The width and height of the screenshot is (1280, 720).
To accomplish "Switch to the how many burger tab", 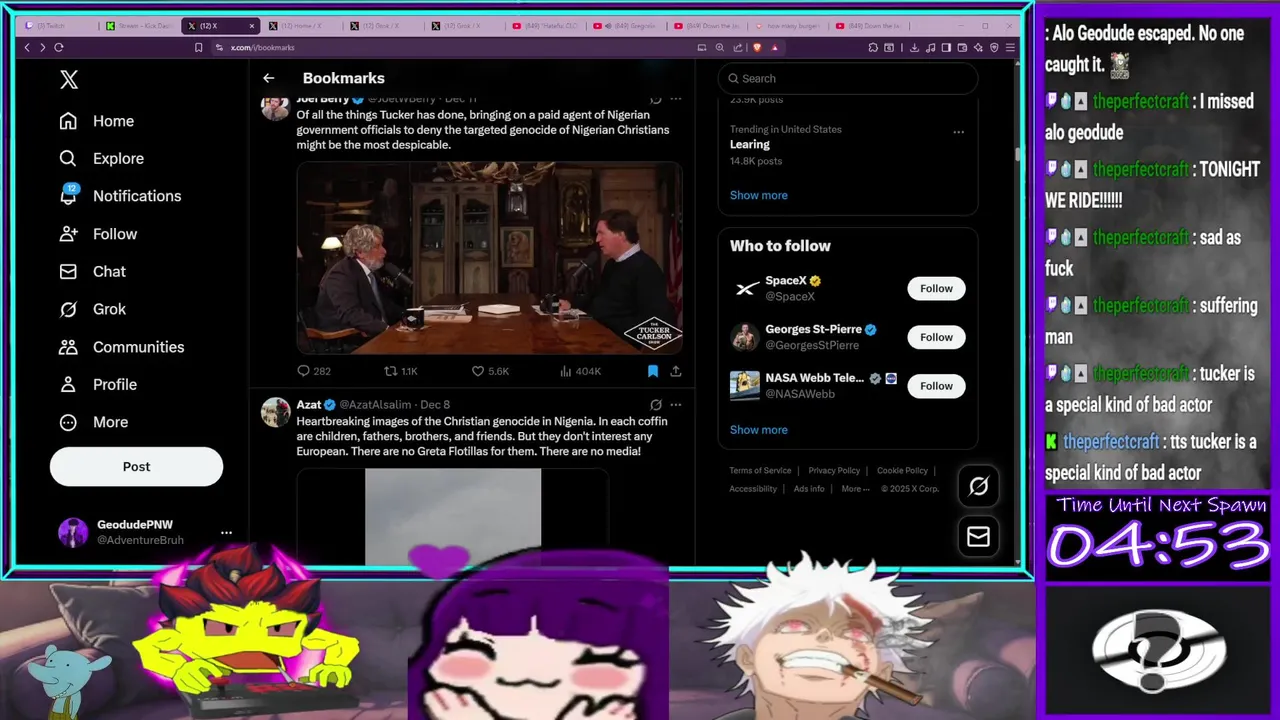I will click(x=789, y=26).
